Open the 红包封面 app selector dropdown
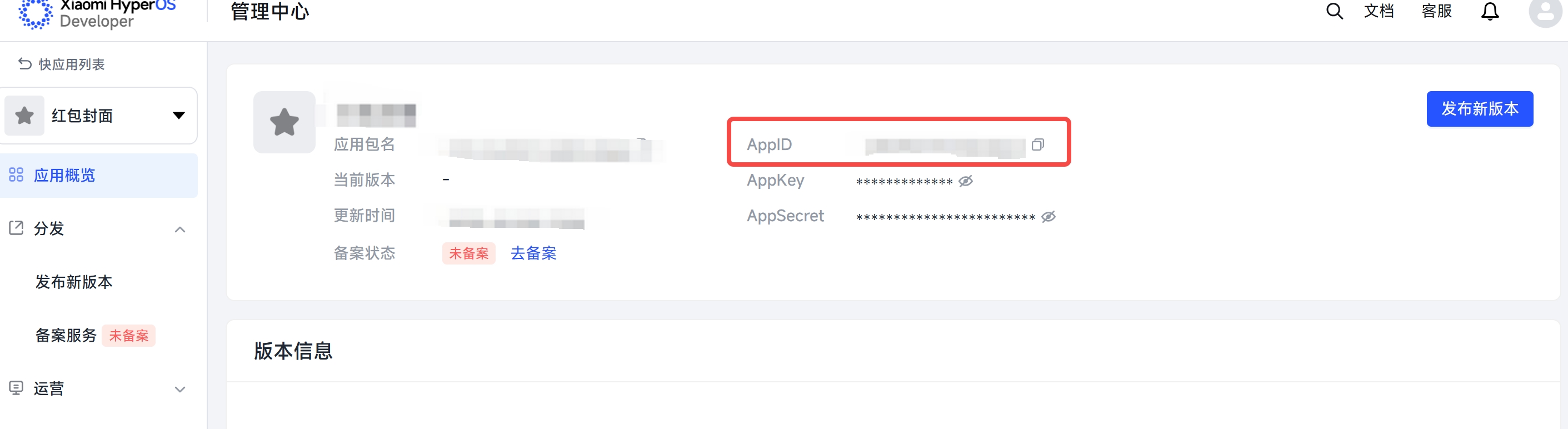 [178, 116]
